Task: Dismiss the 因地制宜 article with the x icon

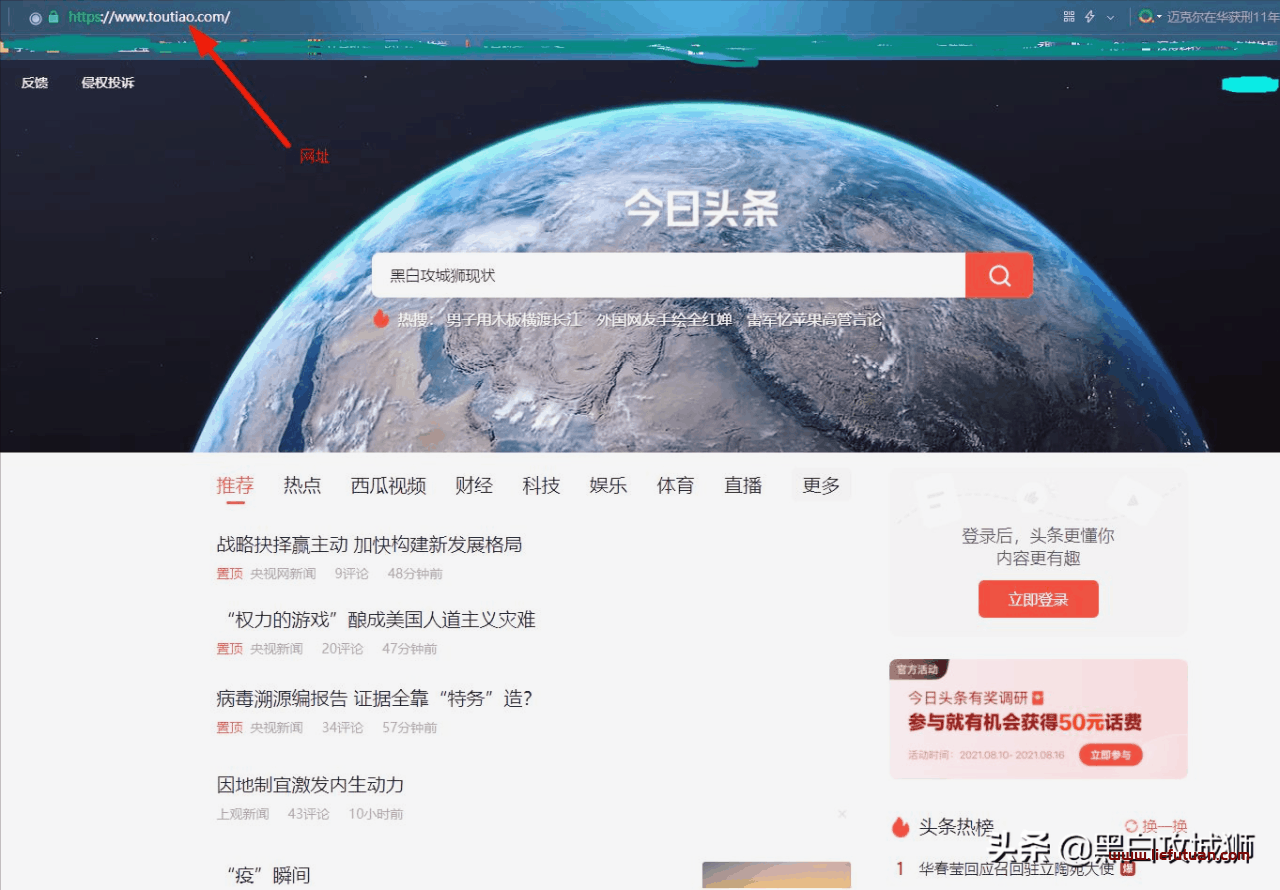Action: [x=842, y=814]
